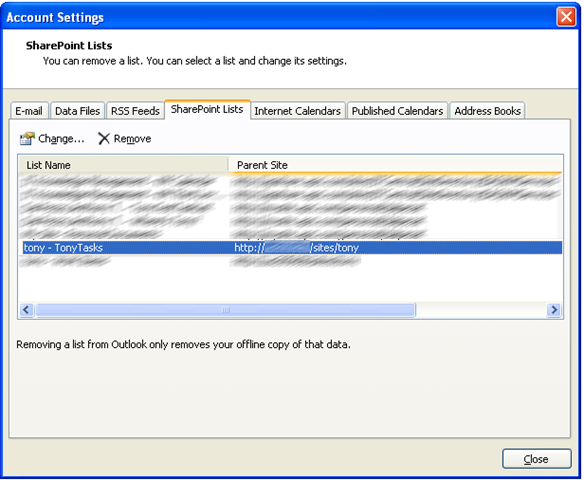Sort by the Parent Site column header
Viewport: 584px width, 480px height.
click(395, 165)
